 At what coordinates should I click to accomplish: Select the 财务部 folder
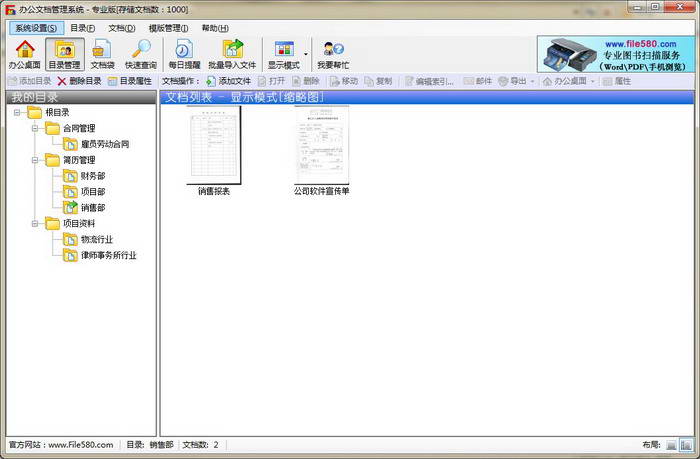93,176
